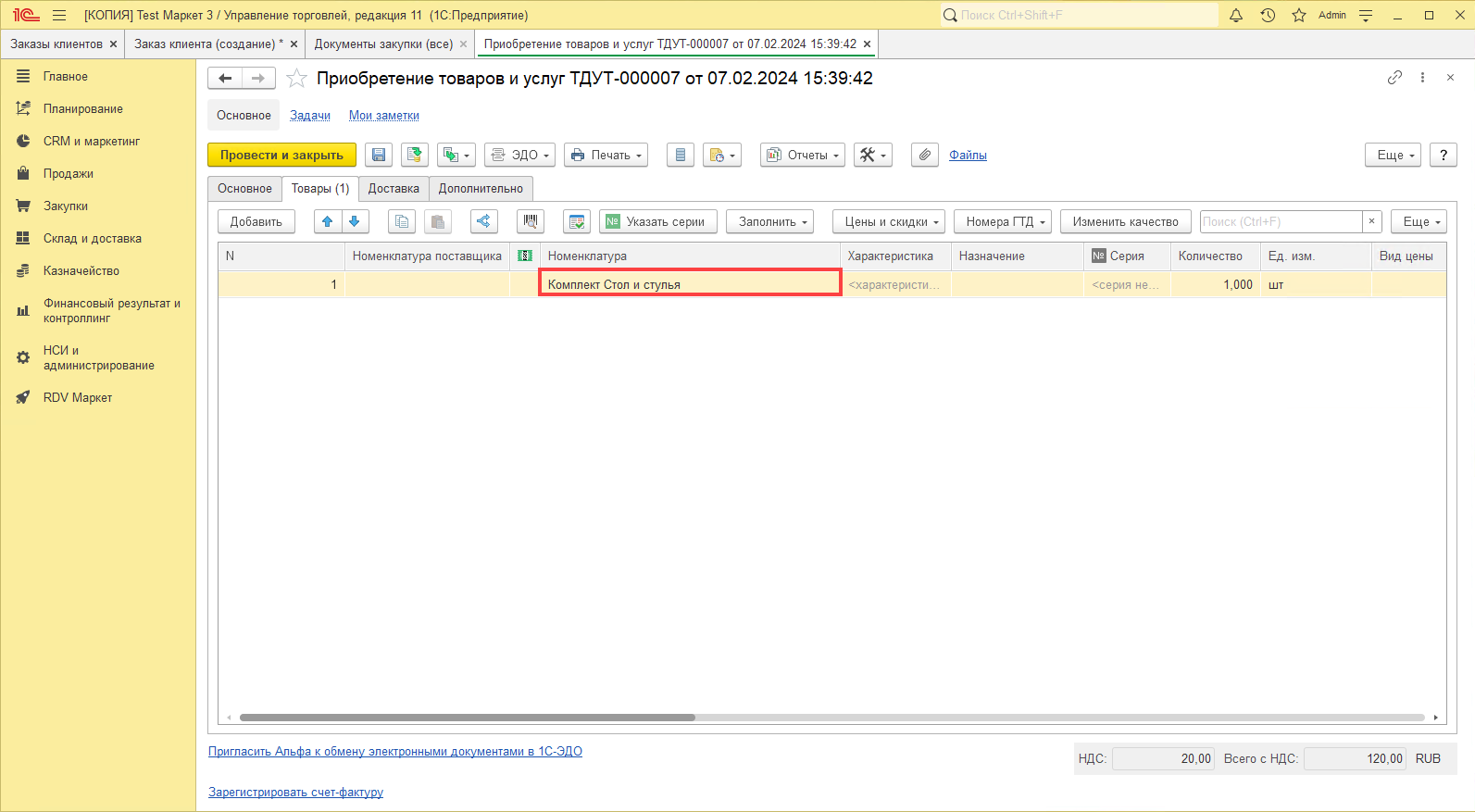Image resolution: width=1475 pixels, height=812 pixels.
Task: Open the Зарегистрировать счет-фактуру link
Action: (x=295, y=793)
